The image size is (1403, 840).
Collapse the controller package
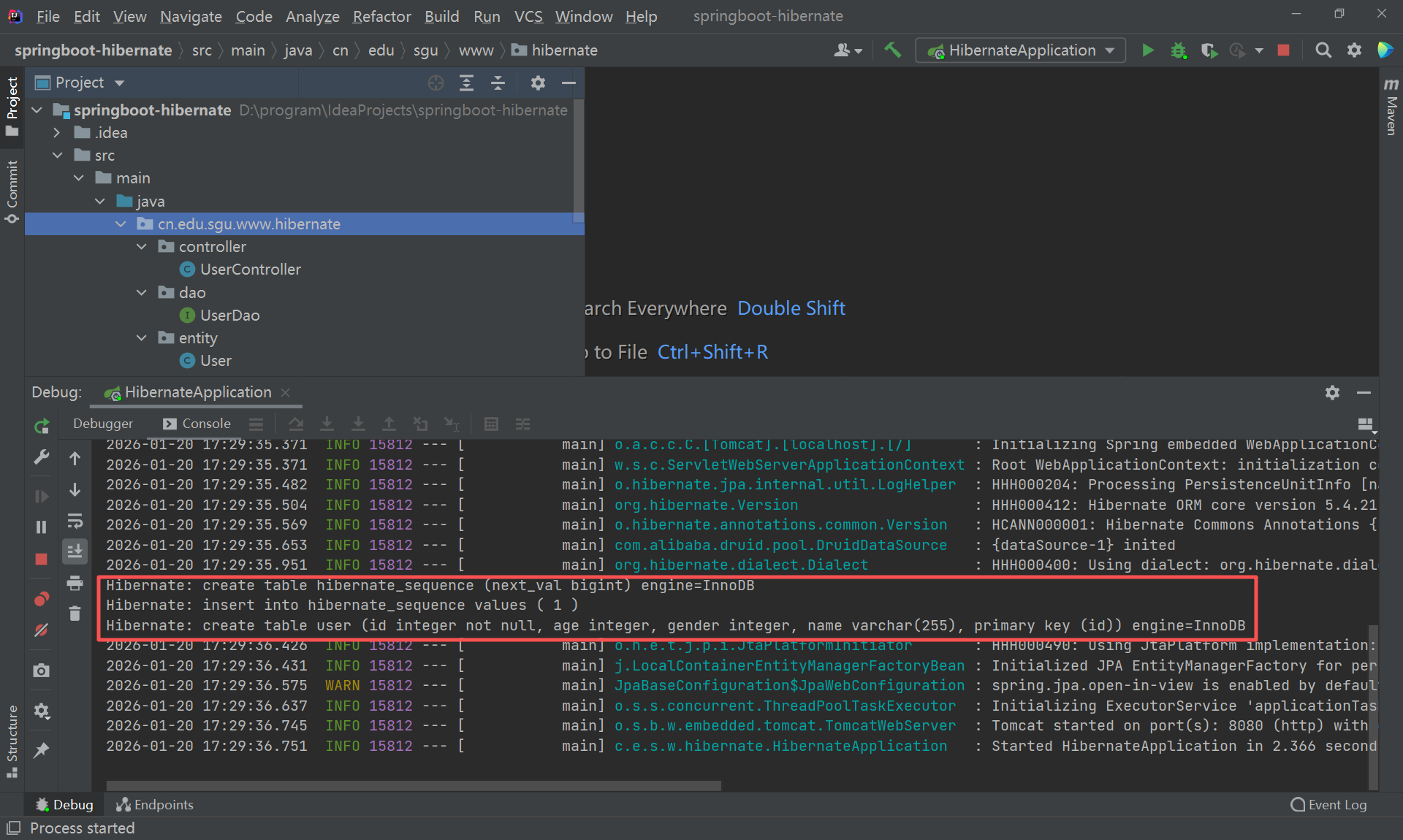142,247
